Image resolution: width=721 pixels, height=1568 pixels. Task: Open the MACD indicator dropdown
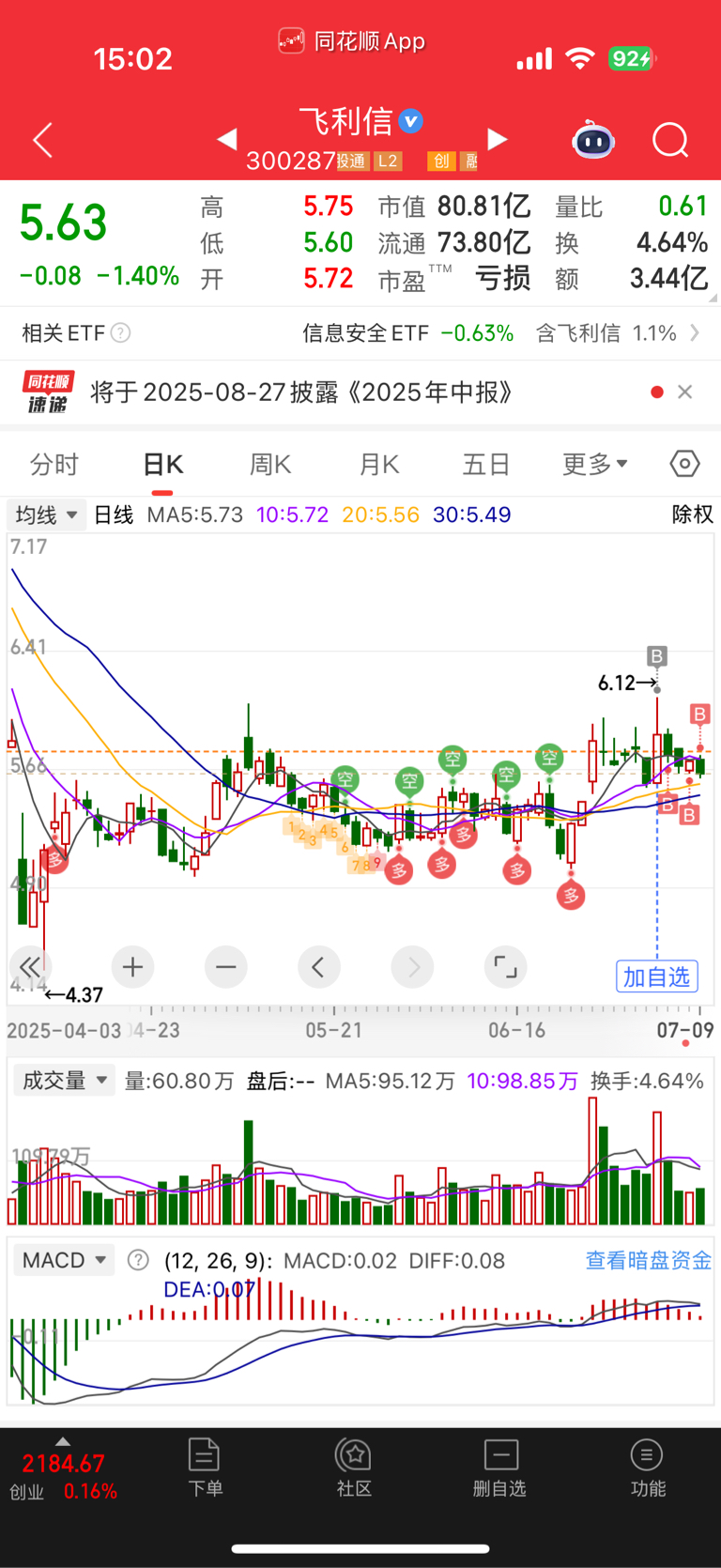(64, 1260)
